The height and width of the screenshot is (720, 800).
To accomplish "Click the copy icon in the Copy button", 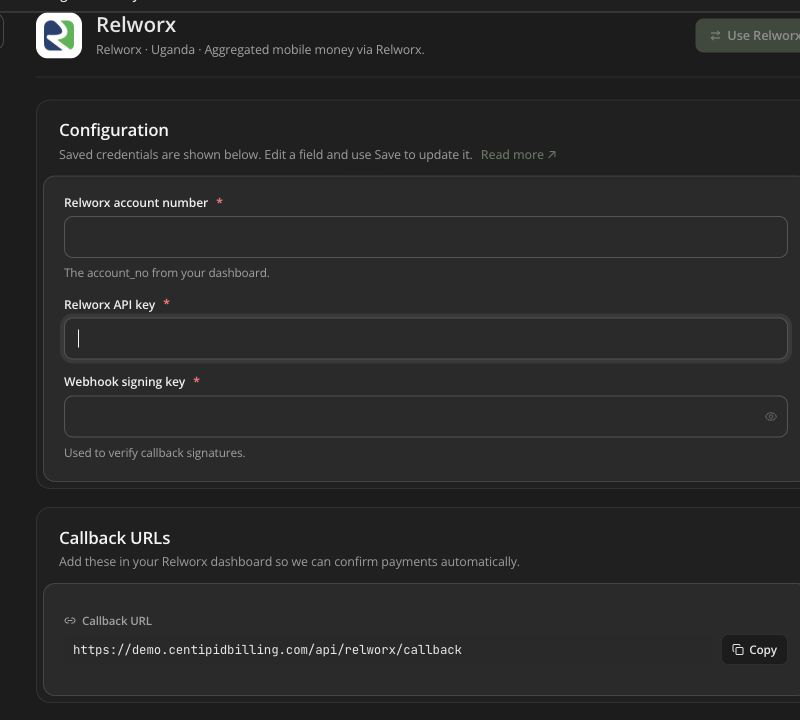I will 738,650.
